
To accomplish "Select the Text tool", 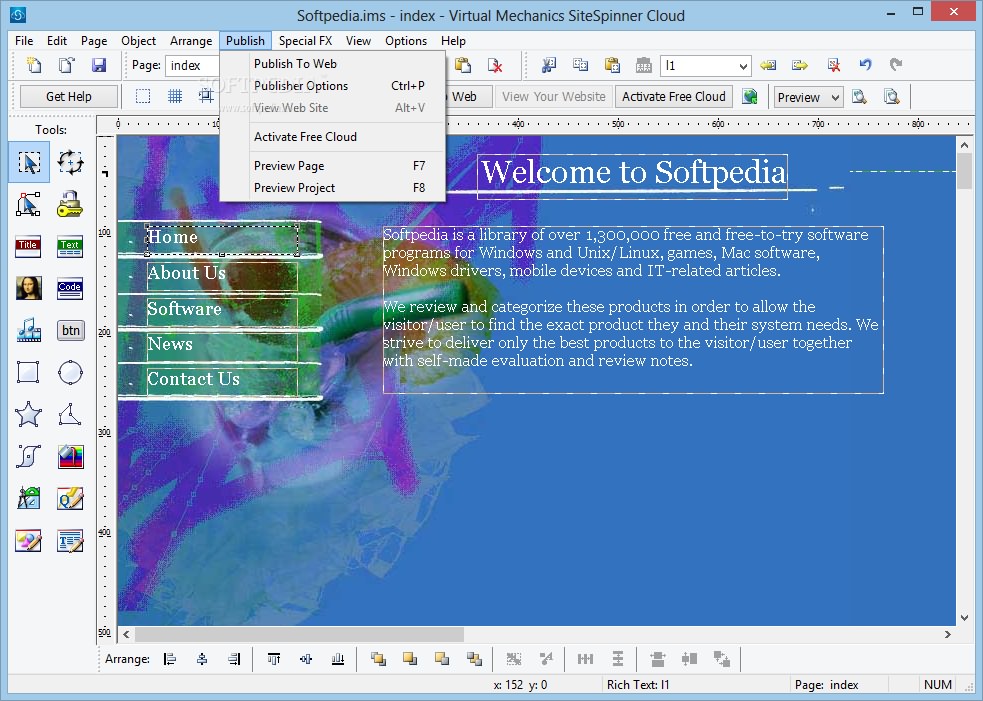I will [x=70, y=246].
